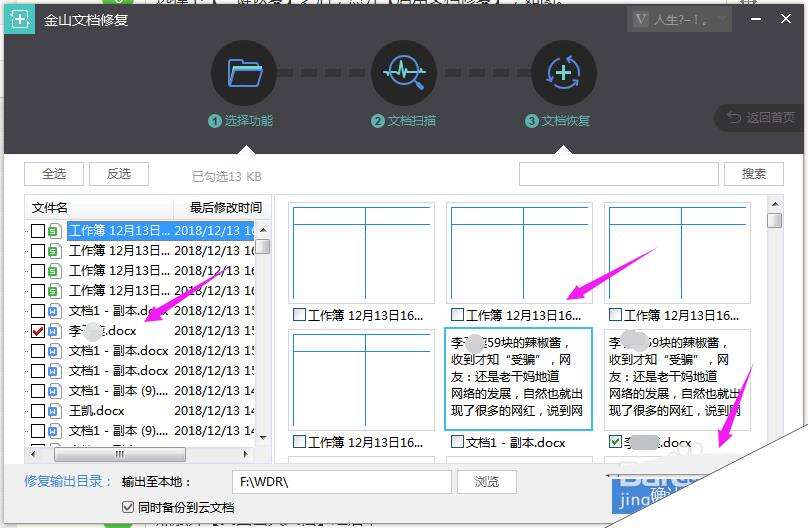Click the 金山文档修复 app logo icon
The width and height of the screenshot is (808, 528).
(x=20, y=20)
